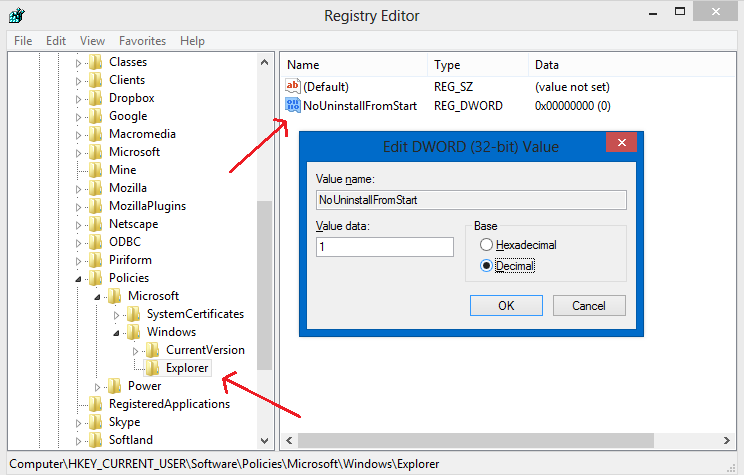Select the Hexadecimal base option
The image size is (744, 475).
pyautogui.click(x=486, y=245)
